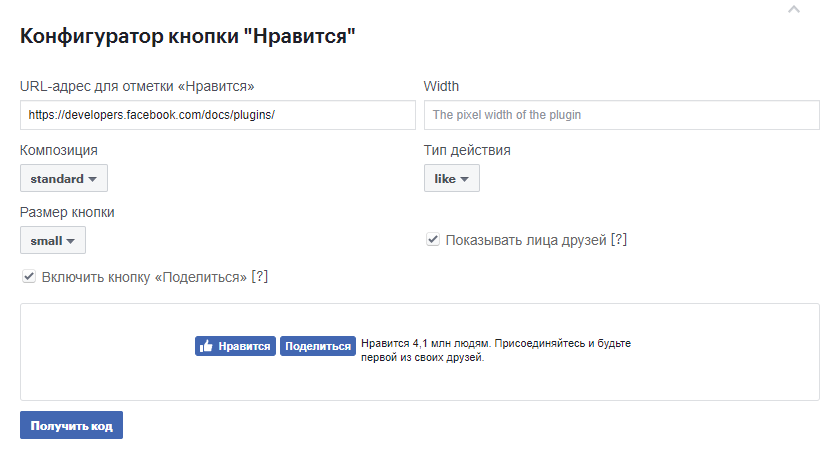Click the URL address input field

click(x=218, y=115)
